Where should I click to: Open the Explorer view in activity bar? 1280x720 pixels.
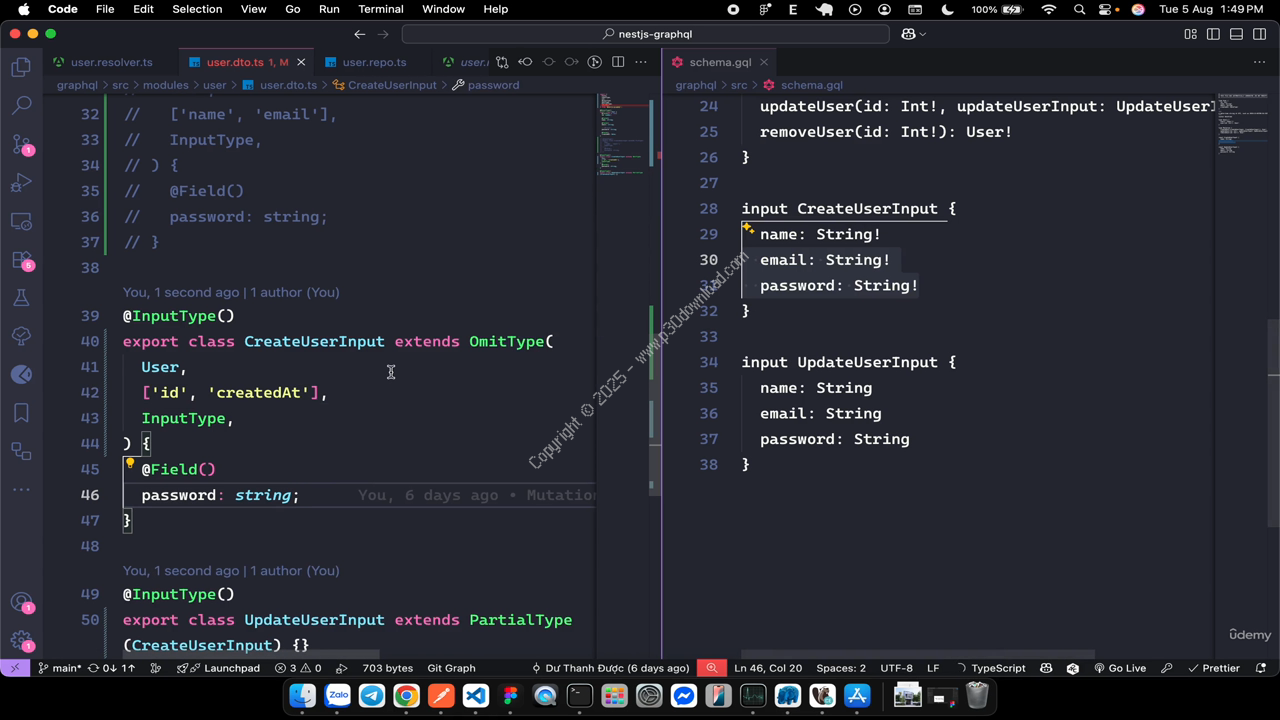tap(21, 68)
